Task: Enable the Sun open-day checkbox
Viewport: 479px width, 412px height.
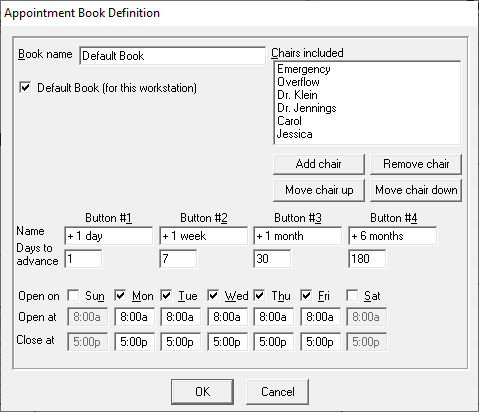Action: [x=73, y=295]
